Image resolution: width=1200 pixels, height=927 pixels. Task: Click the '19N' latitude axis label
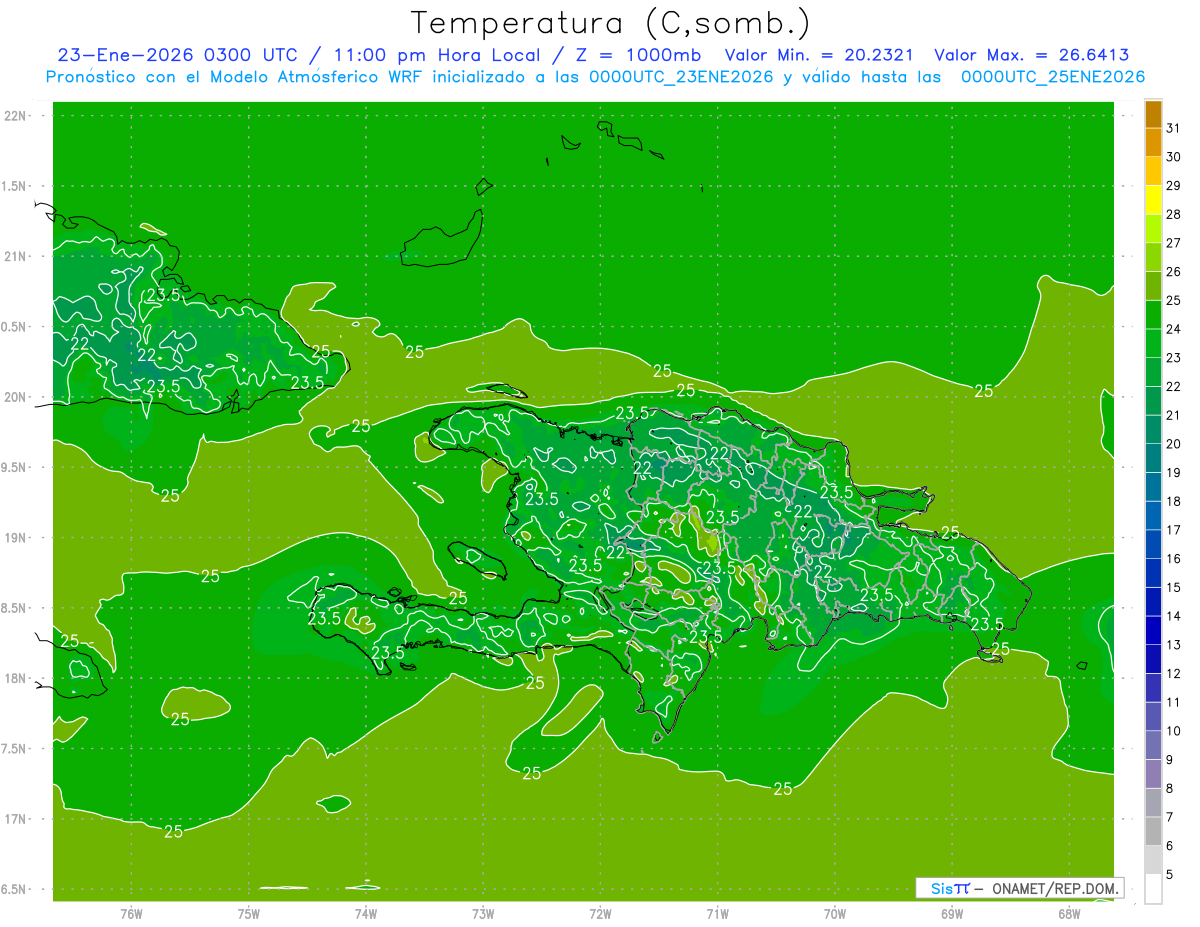coord(16,537)
